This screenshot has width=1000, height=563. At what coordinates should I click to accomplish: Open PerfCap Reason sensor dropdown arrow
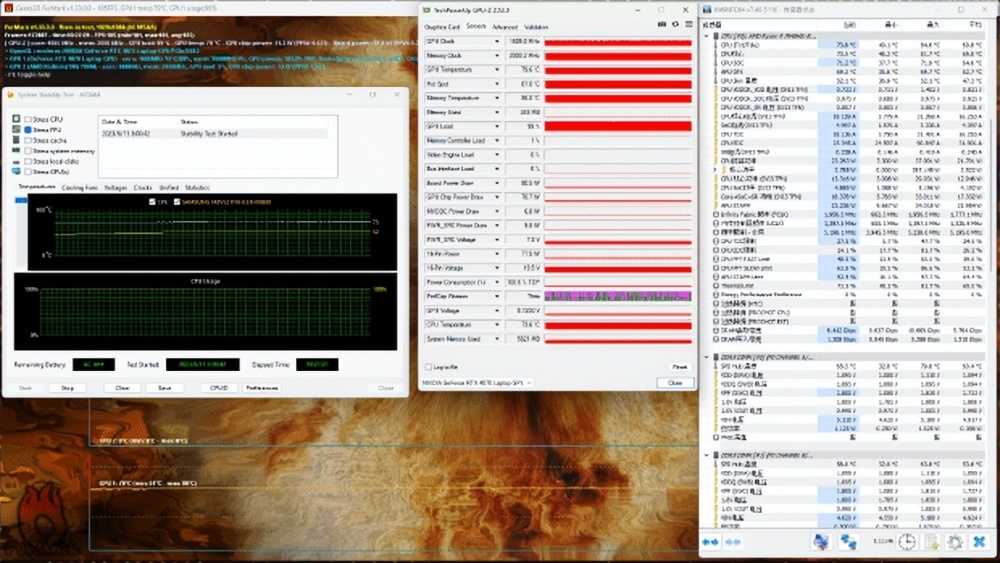(497, 296)
